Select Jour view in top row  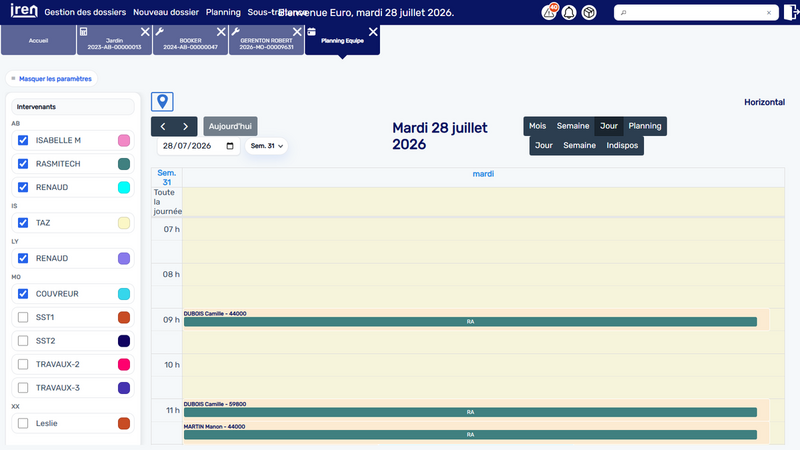609,126
